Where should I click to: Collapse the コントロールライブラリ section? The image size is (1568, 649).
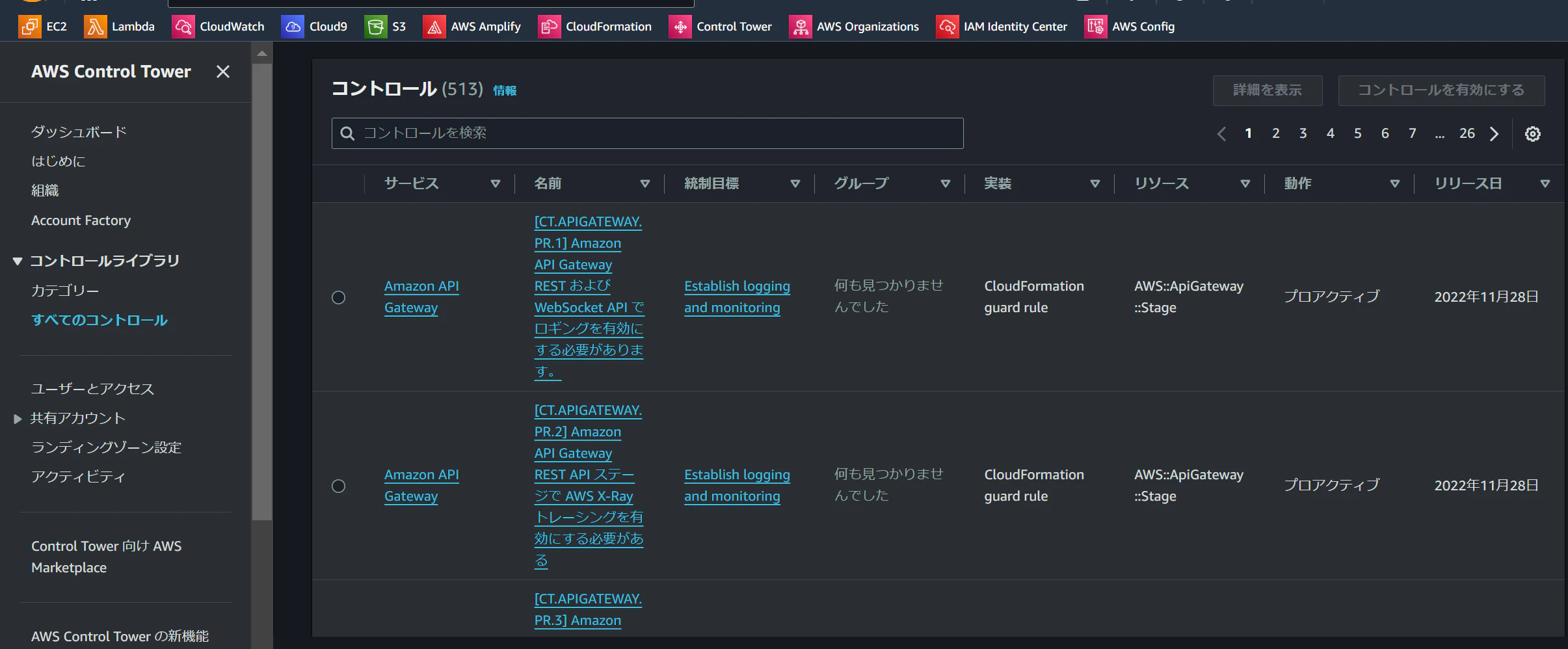(18, 261)
